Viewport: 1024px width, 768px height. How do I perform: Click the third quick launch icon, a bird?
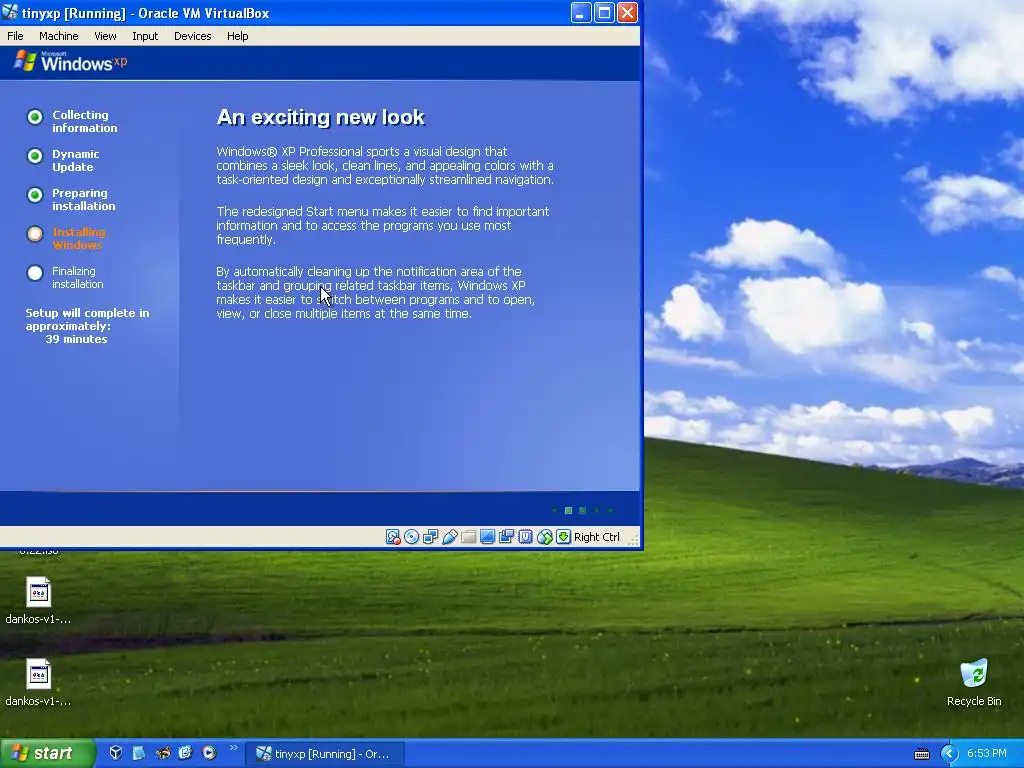coord(163,753)
